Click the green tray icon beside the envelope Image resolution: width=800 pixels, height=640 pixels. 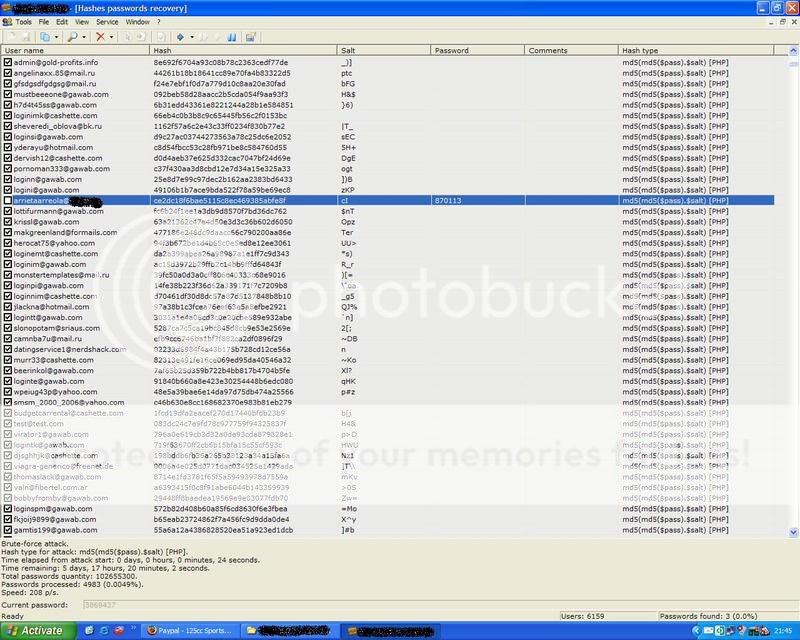tap(719, 631)
